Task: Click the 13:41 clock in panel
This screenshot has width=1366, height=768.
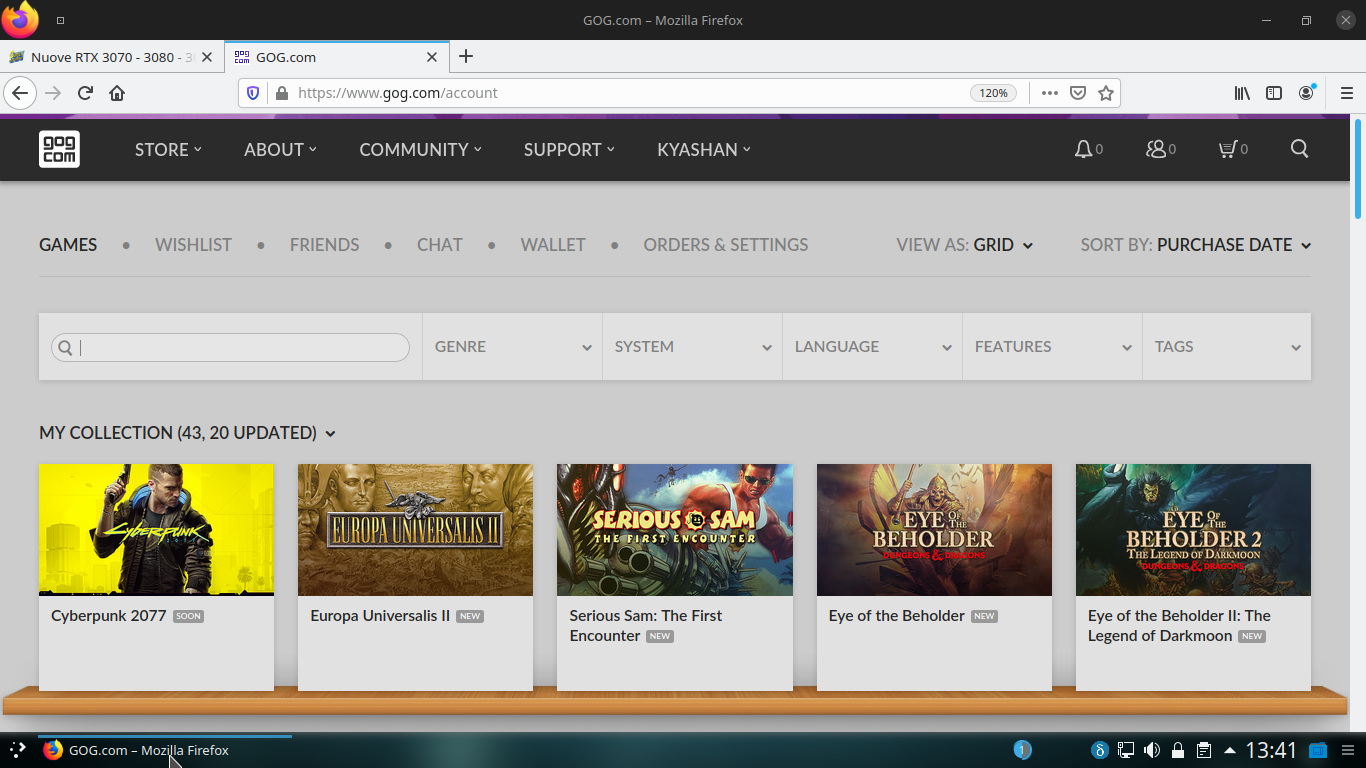Action: coord(1271,750)
